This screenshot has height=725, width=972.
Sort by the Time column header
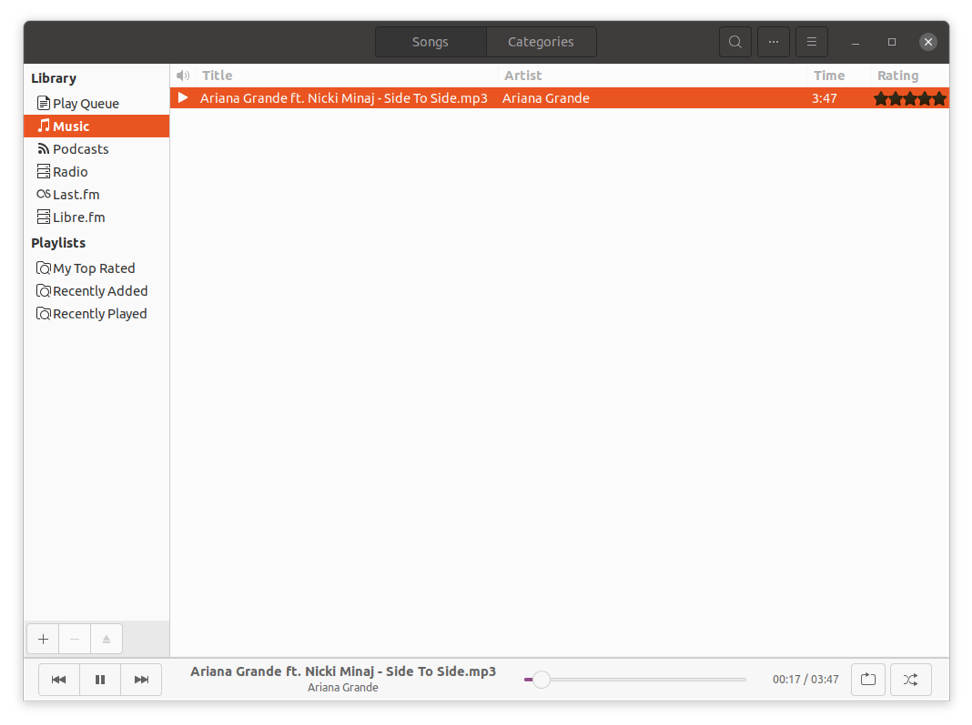click(839, 76)
